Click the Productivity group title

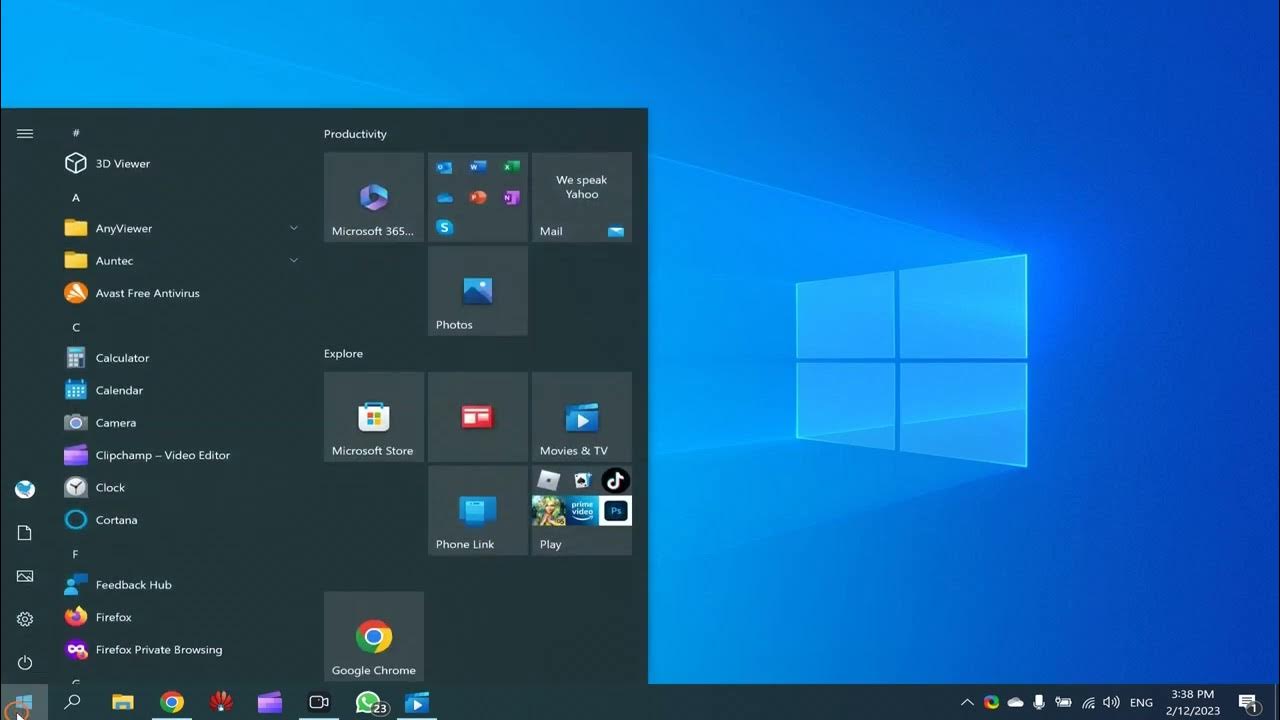click(355, 134)
